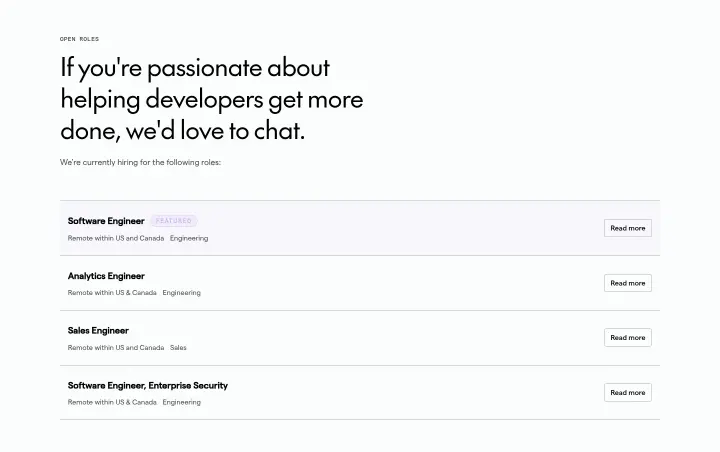
Task: Click the passionate about helping developers headline
Action: pyautogui.click(x=212, y=99)
